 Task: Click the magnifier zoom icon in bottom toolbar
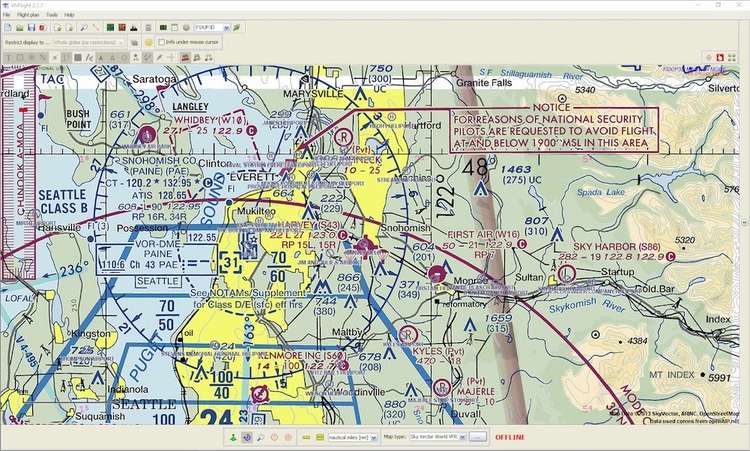(x=261, y=437)
